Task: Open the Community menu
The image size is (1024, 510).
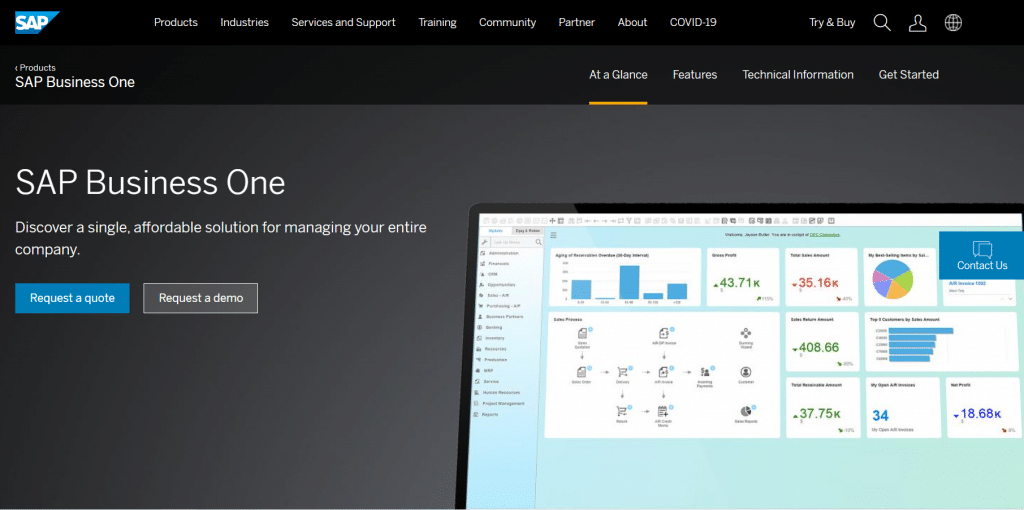Action: pos(507,22)
